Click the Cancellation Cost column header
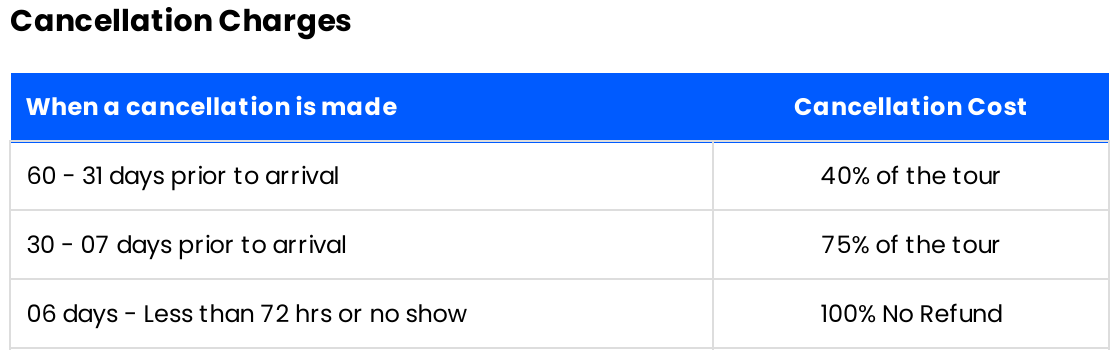1119x363 pixels. click(x=910, y=107)
